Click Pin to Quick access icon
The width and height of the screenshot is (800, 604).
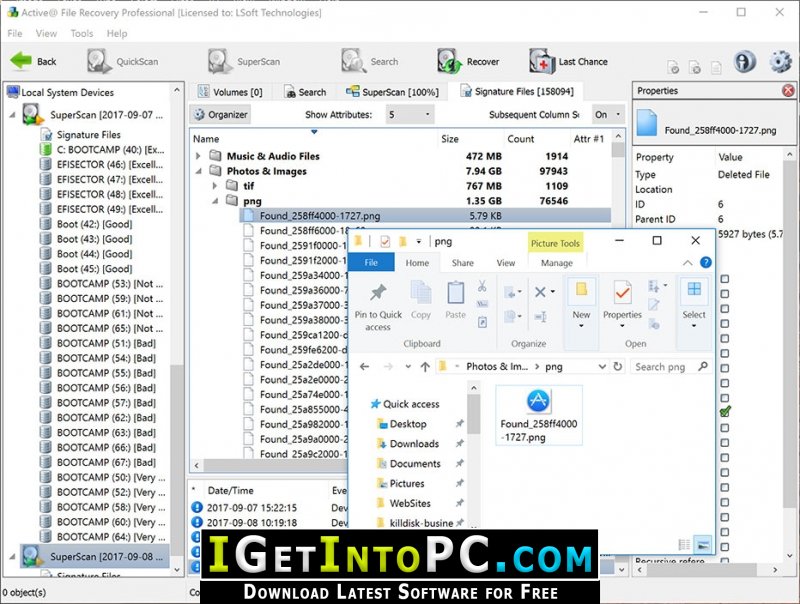pyautogui.click(x=378, y=292)
